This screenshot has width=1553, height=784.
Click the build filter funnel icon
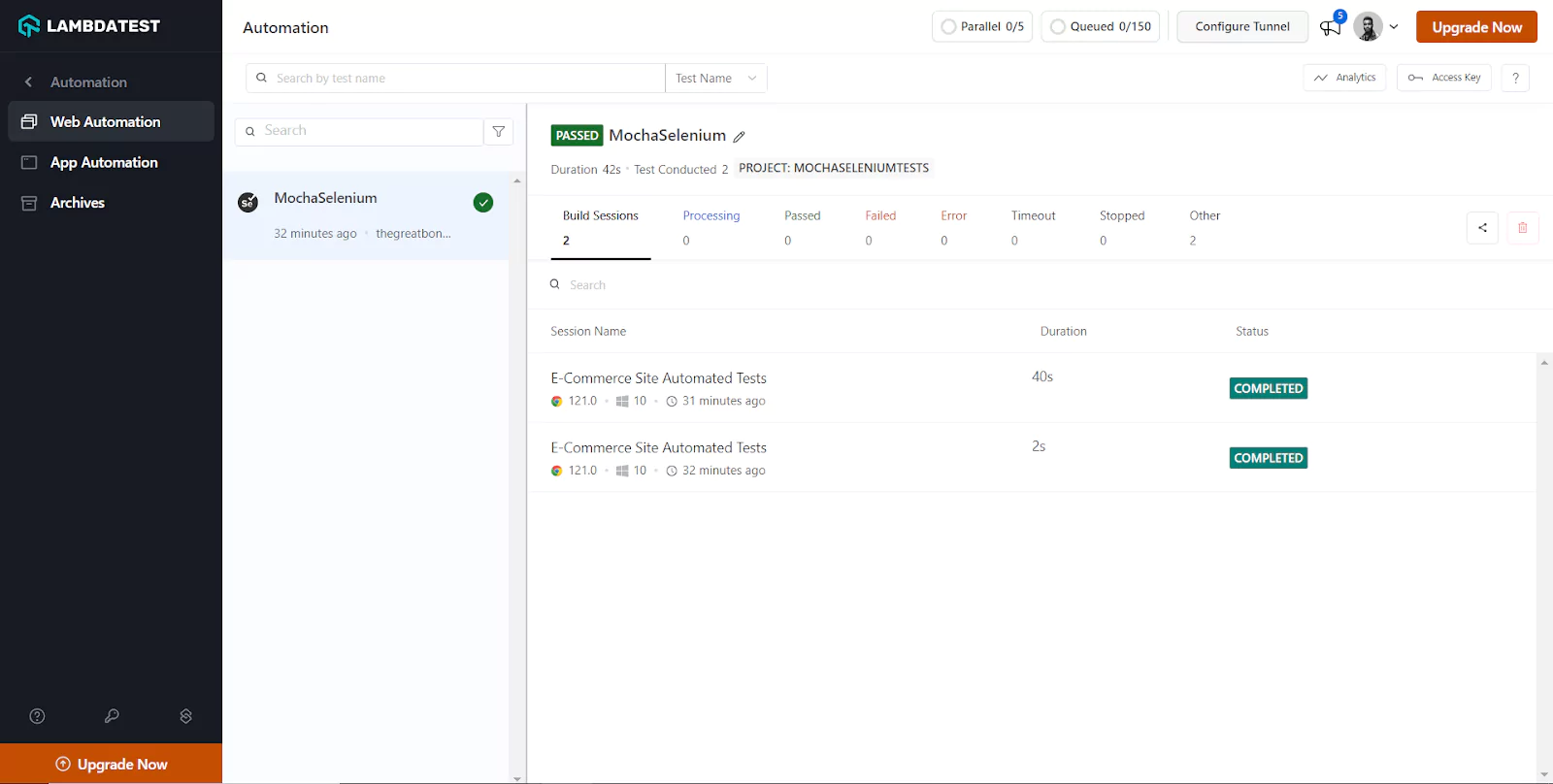coord(499,131)
